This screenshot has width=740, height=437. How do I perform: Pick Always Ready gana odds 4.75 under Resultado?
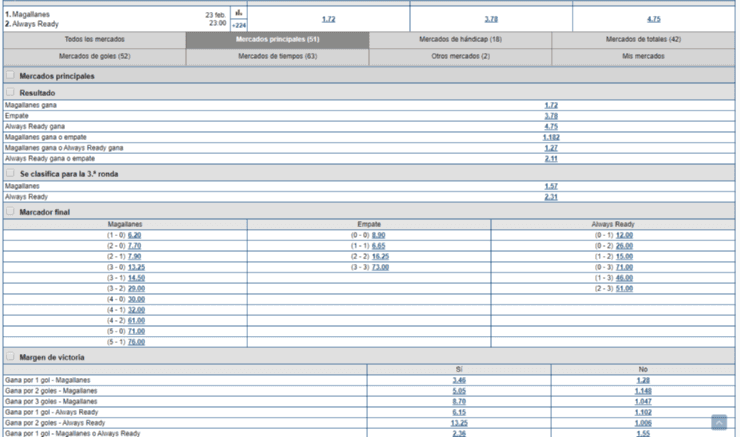point(551,126)
